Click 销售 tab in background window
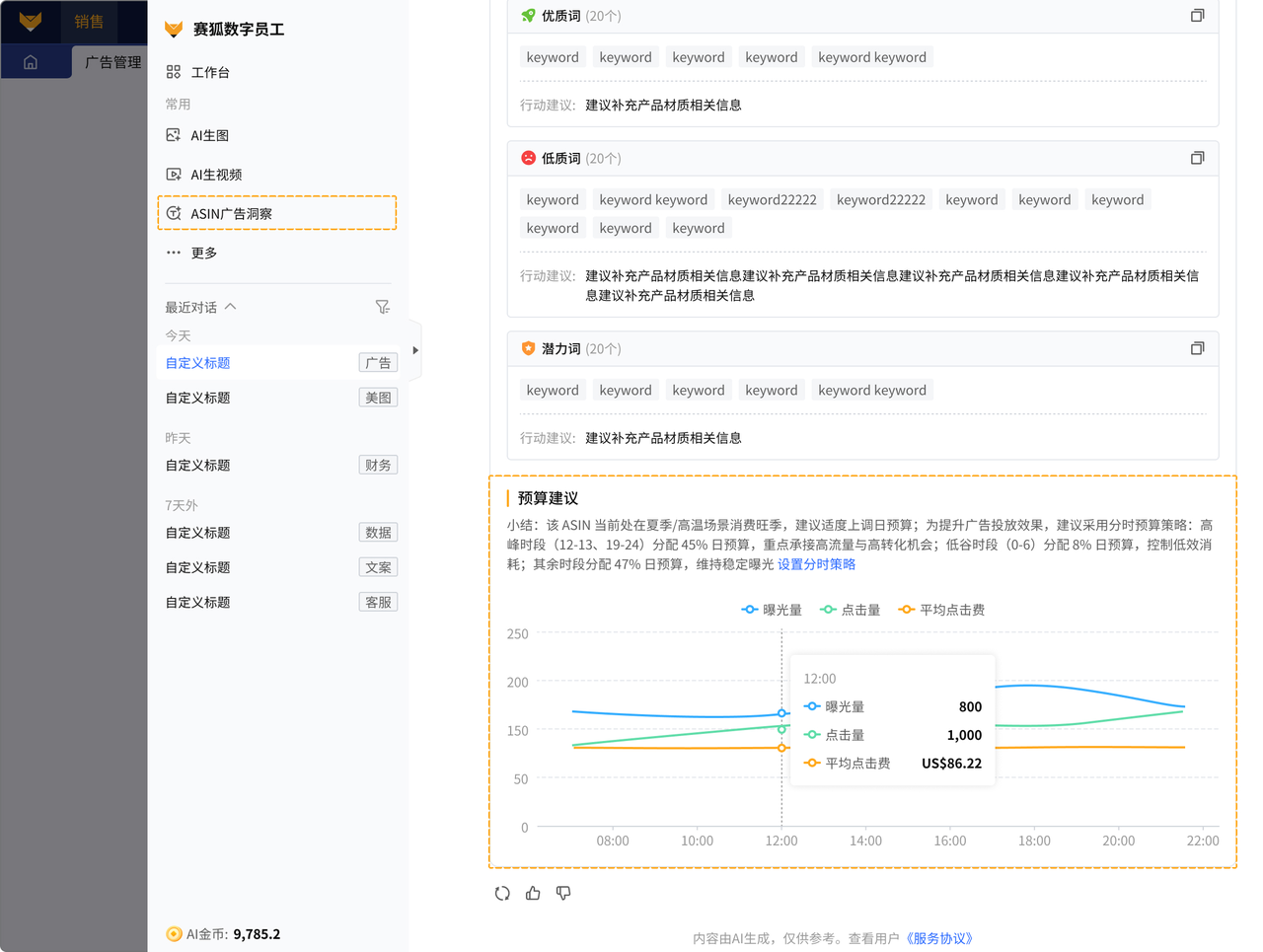1263x952 pixels. coord(89,21)
